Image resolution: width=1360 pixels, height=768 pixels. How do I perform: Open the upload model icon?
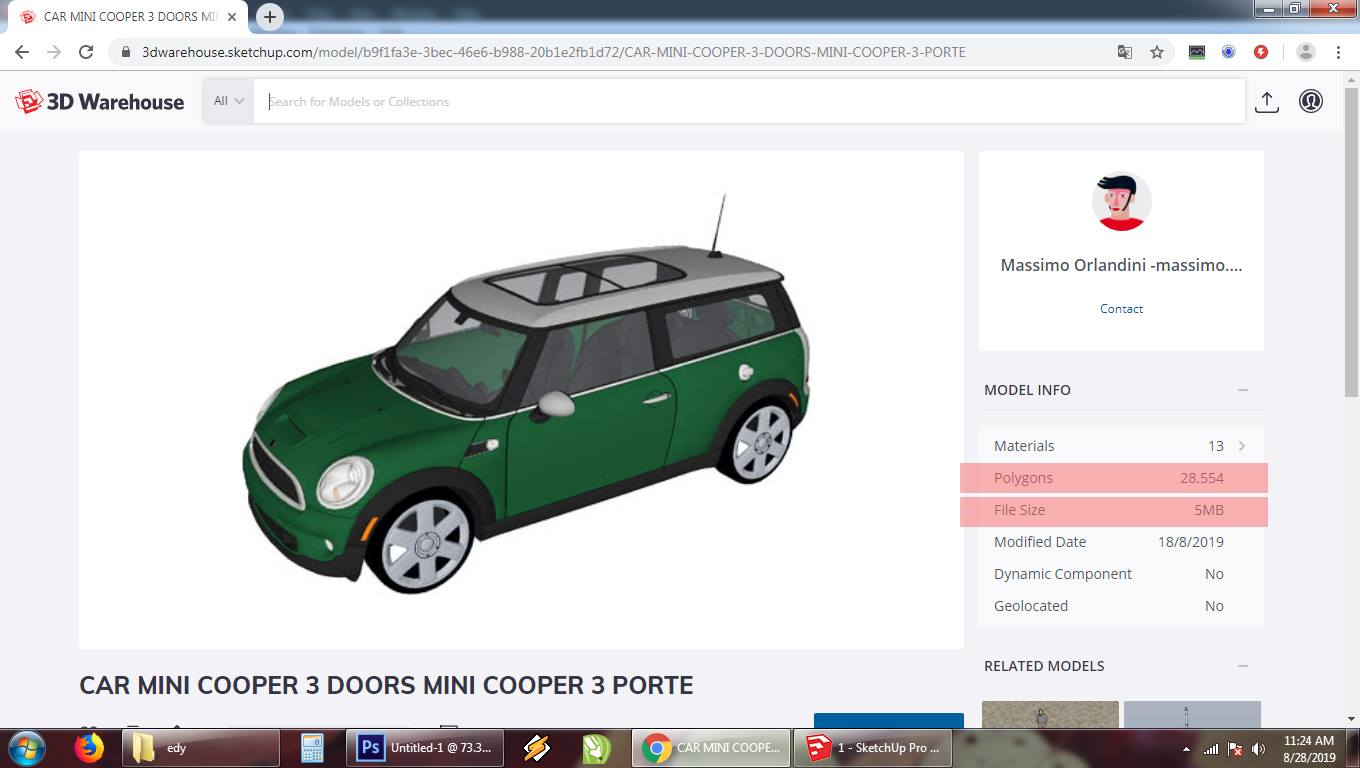click(x=1266, y=101)
